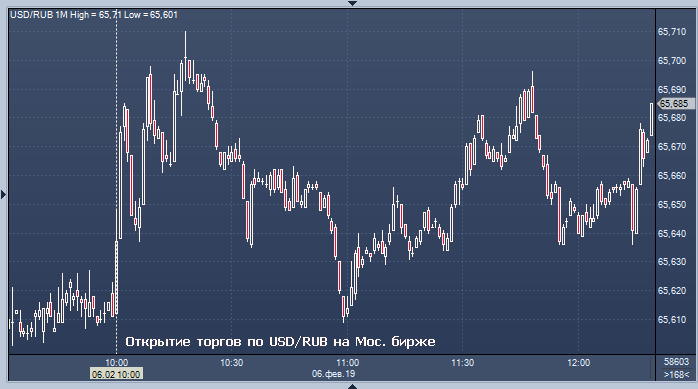Click the 11:30 time axis label
This screenshot has width=698, height=389.
pos(463,363)
